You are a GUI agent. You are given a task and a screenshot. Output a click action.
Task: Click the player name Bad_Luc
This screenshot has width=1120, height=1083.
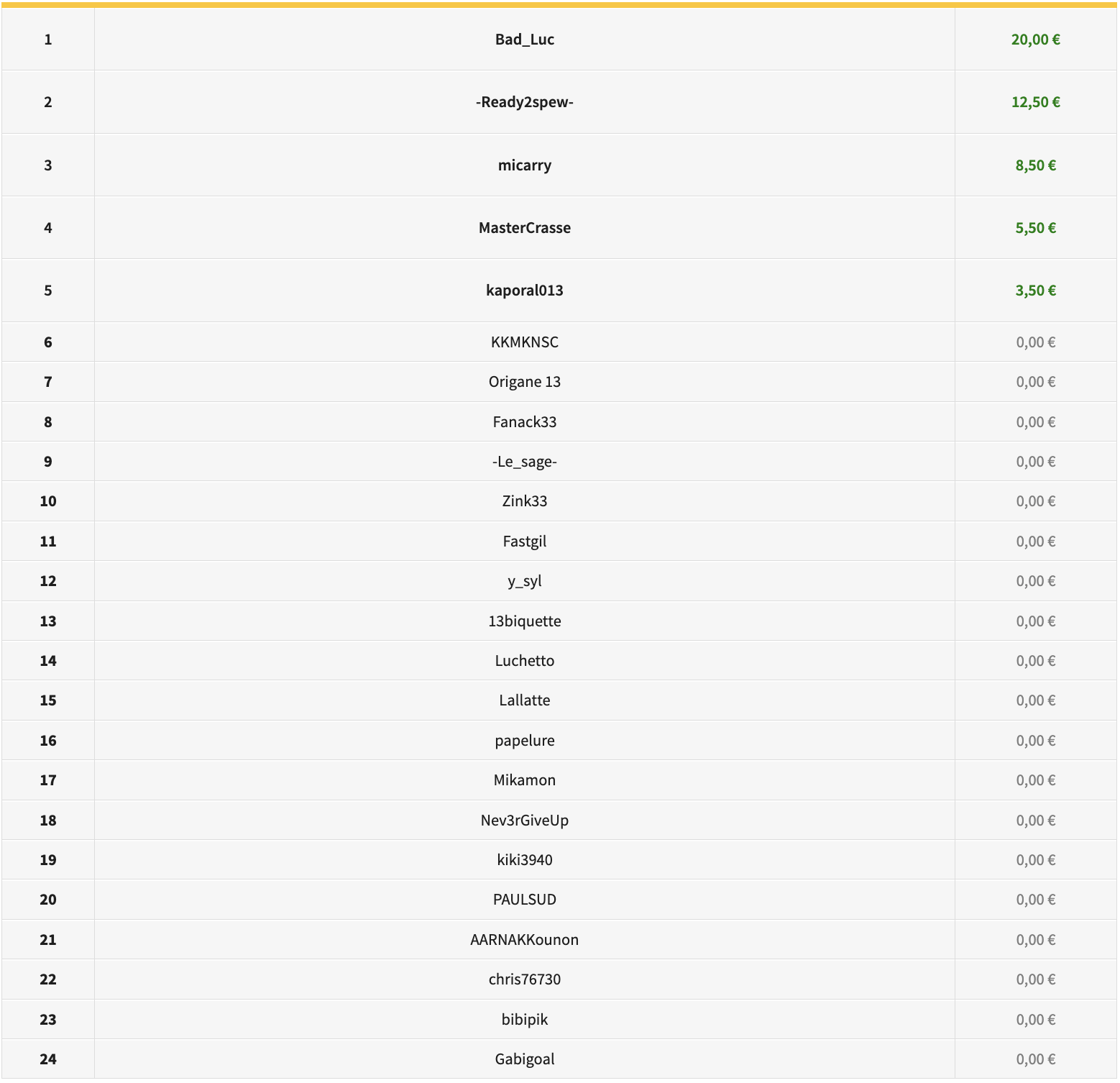(524, 40)
